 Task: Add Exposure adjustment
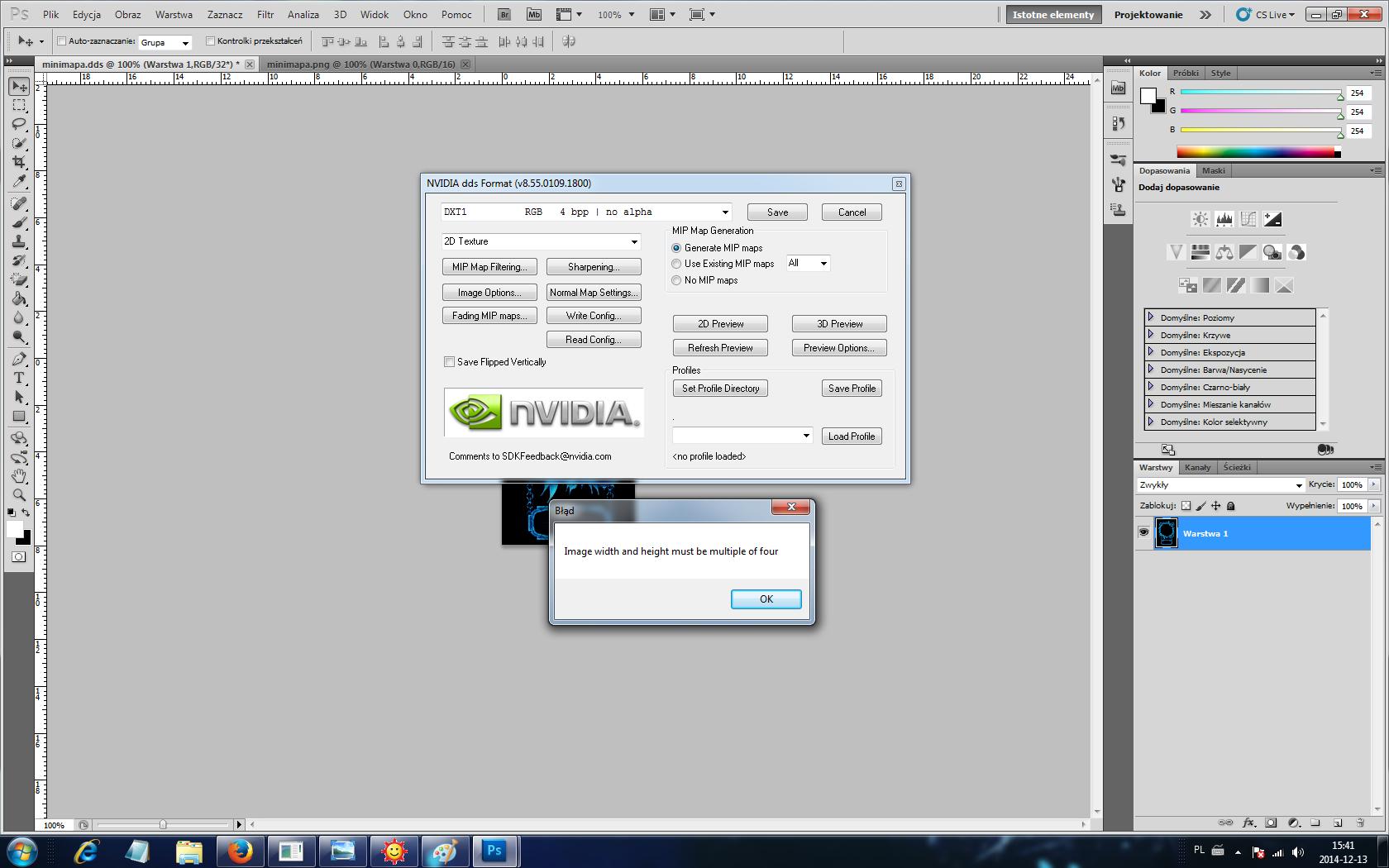point(1273,219)
